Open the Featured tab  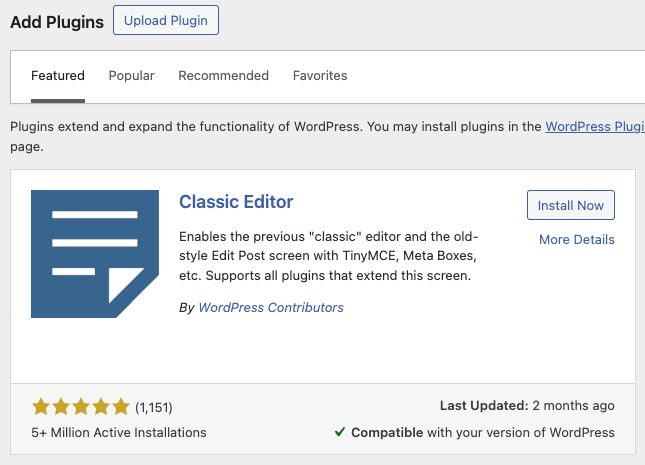tap(58, 76)
